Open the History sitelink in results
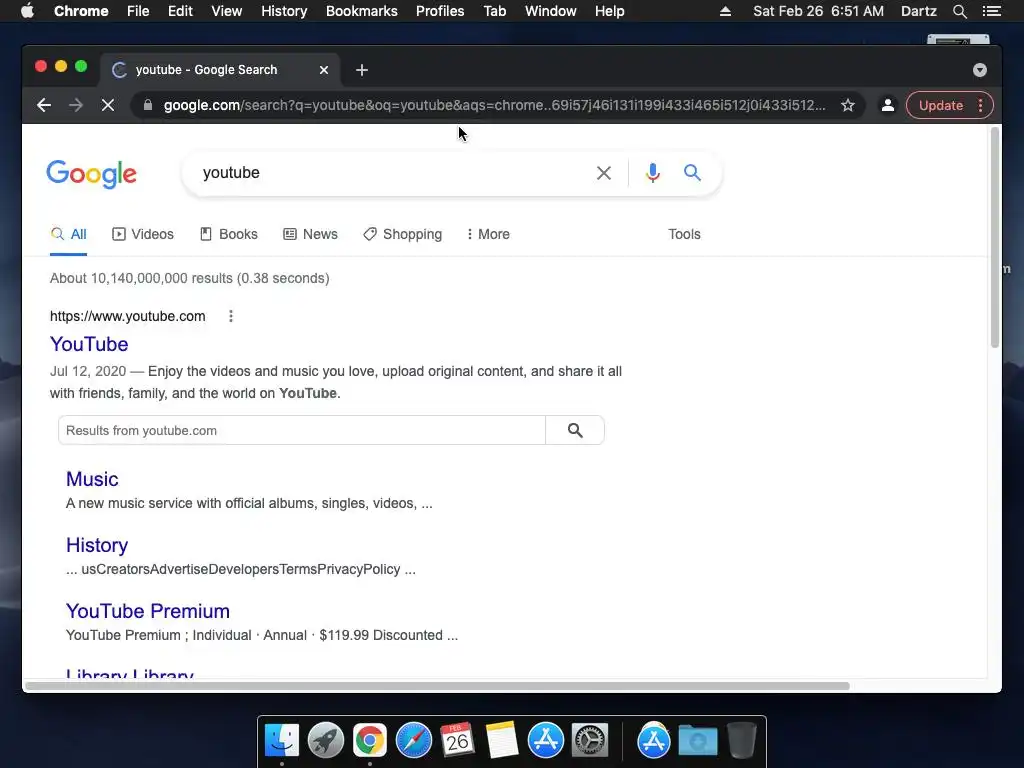Screen dimensions: 1024x768 tap(97, 545)
